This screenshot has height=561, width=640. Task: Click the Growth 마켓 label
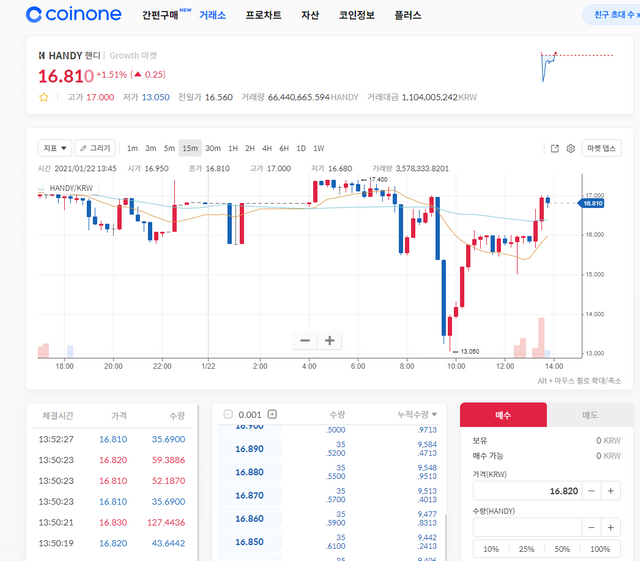click(x=133, y=56)
